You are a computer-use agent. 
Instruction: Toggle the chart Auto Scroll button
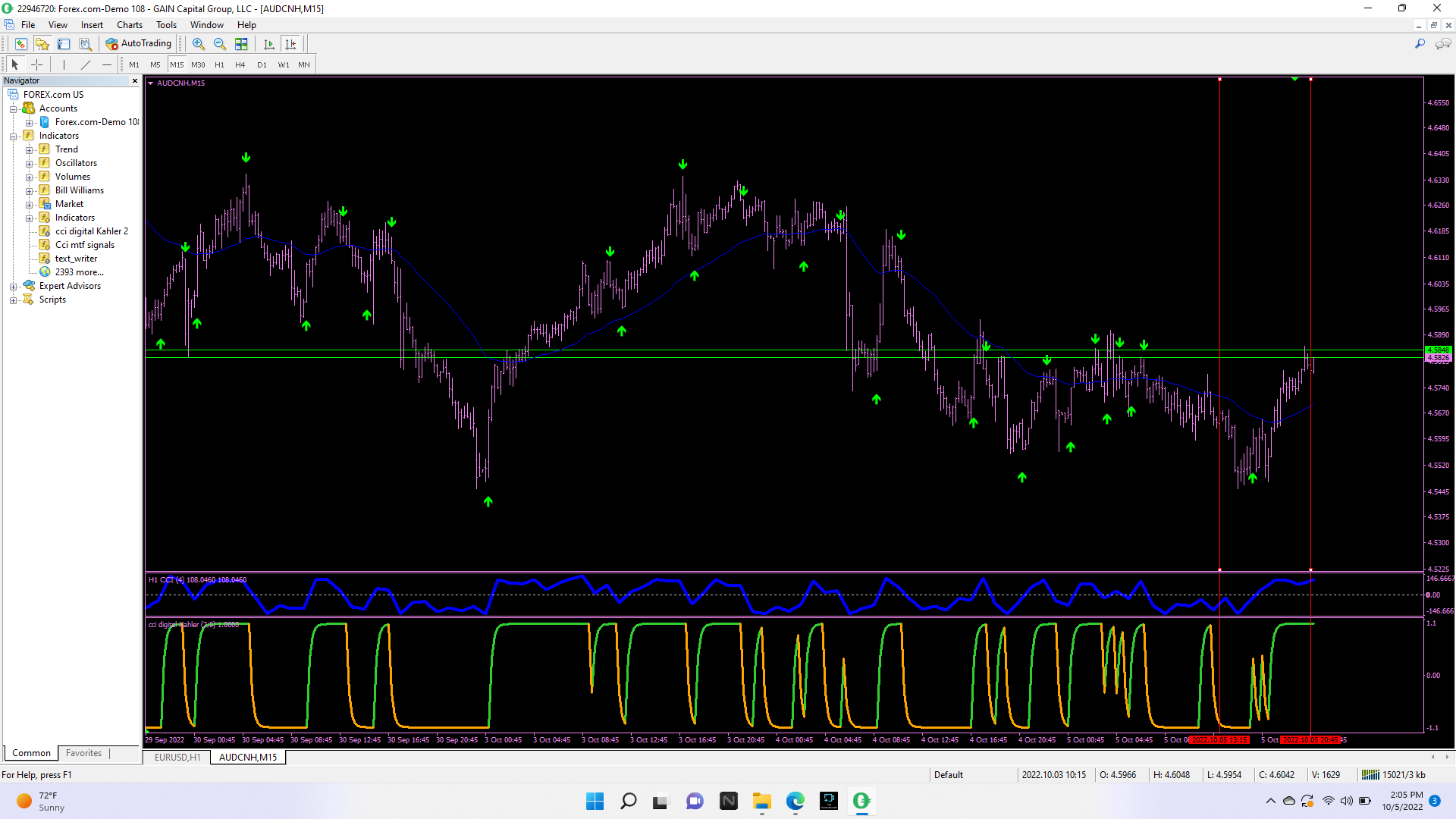(268, 44)
